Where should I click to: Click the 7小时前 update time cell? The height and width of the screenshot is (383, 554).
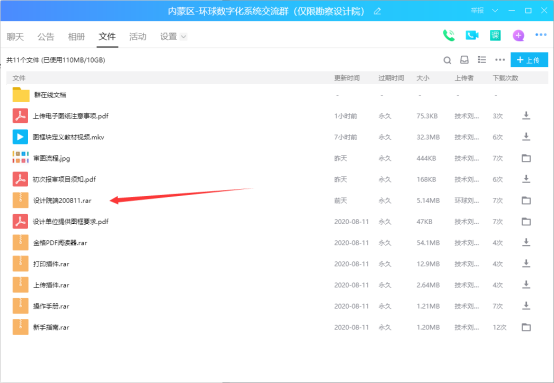click(346, 137)
